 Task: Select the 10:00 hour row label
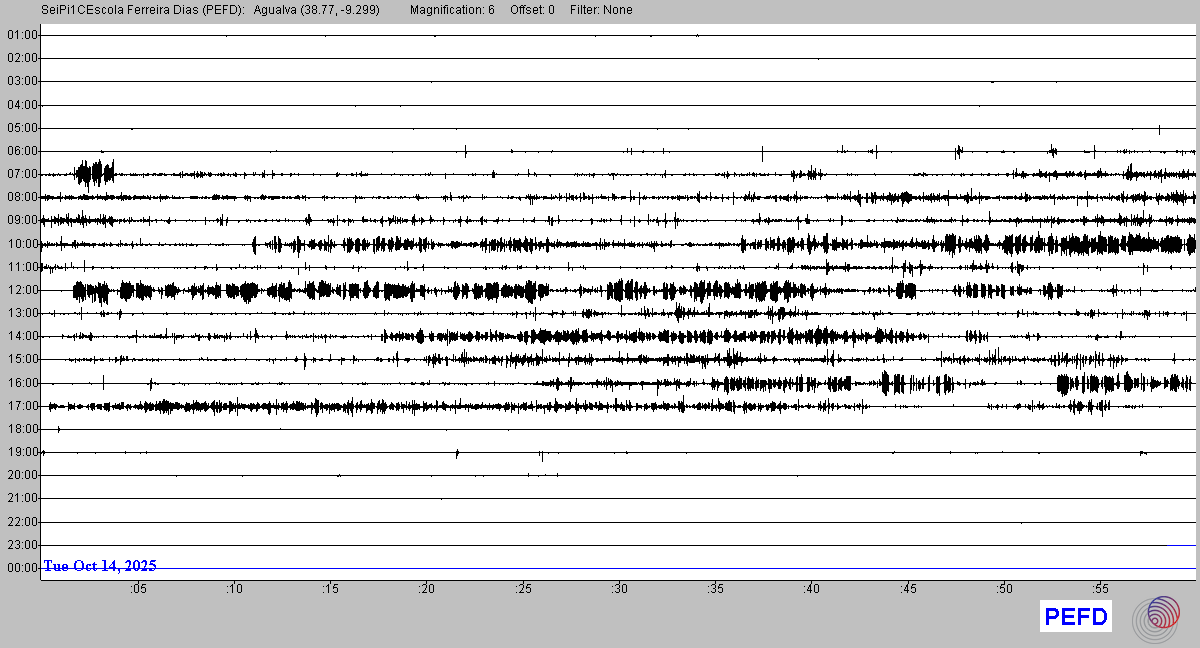pos(22,244)
